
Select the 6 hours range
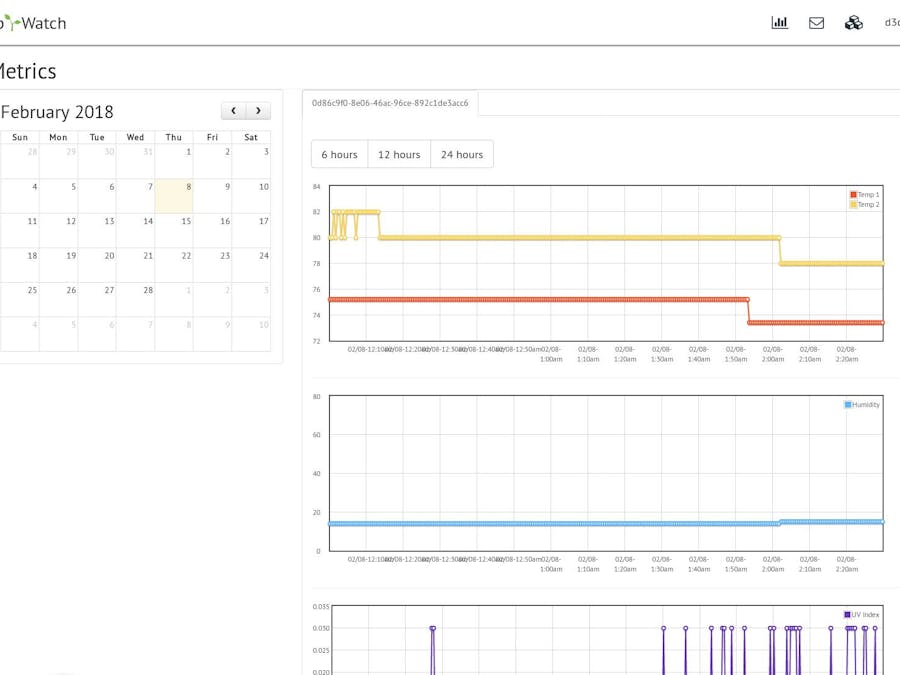339,154
